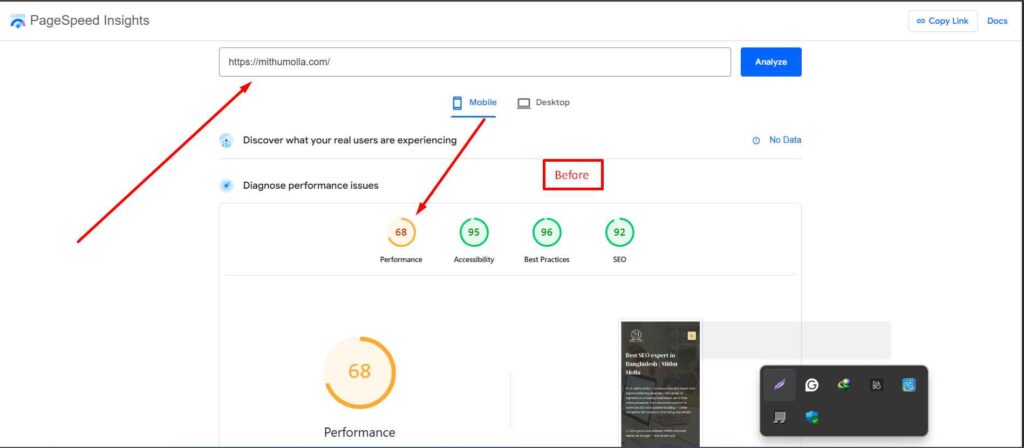Switch to the Mobile tab
The height and width of the screenshot is (448, 1024).
pyautogui.click(x=474, y=103)
